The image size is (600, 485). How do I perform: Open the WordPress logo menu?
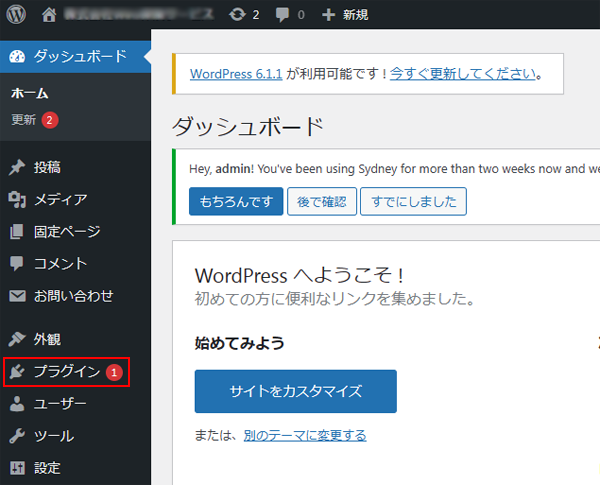16,14
